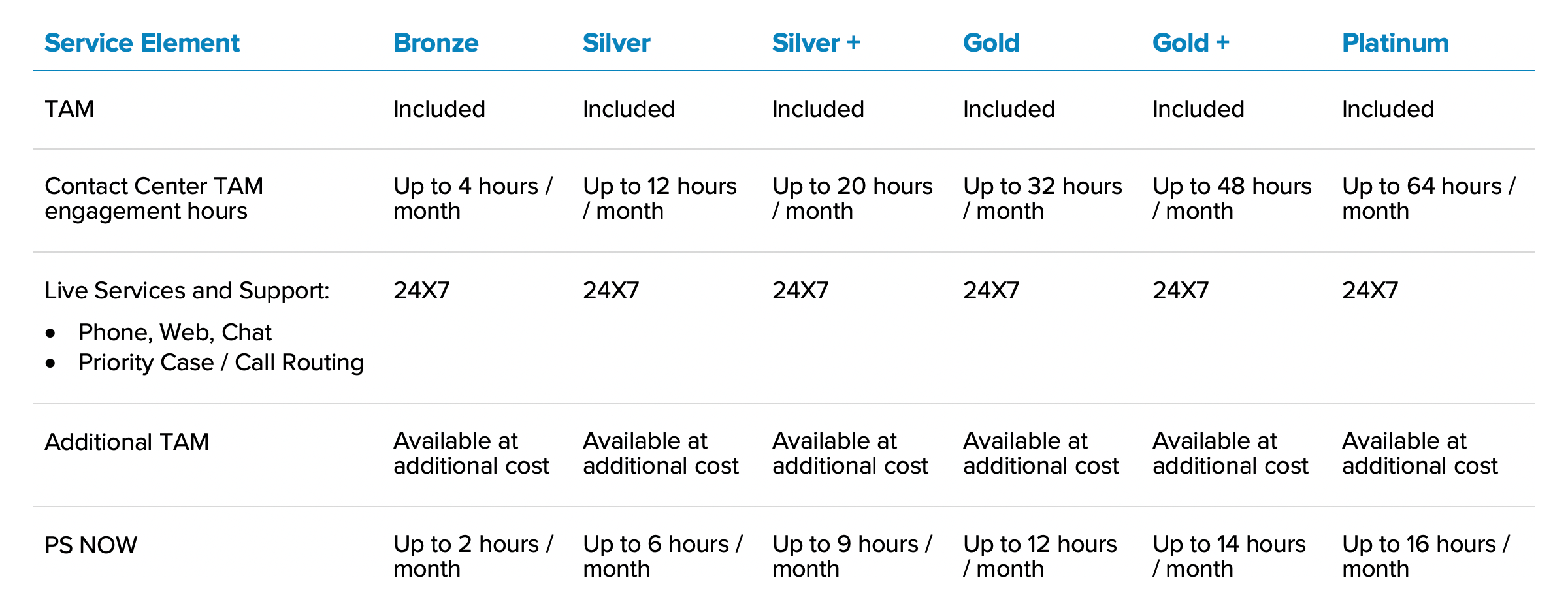The image size is (1568, 610).
Task: Click the Live Services and Support label
Action: coord(187,291)
